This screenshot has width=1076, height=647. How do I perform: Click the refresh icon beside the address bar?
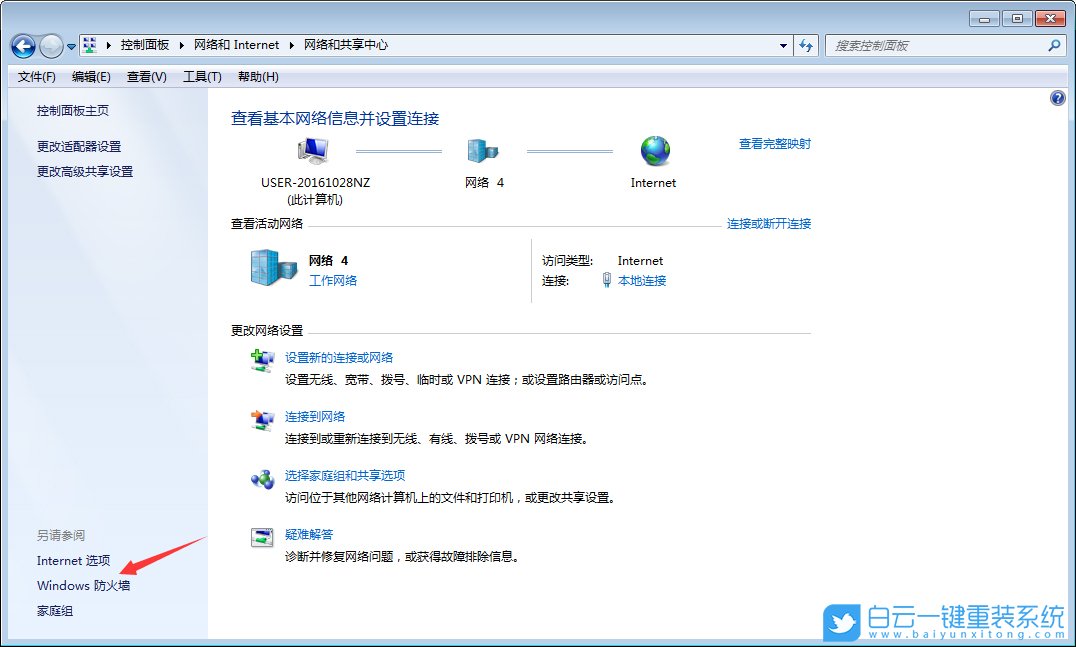tap(806, 45)
